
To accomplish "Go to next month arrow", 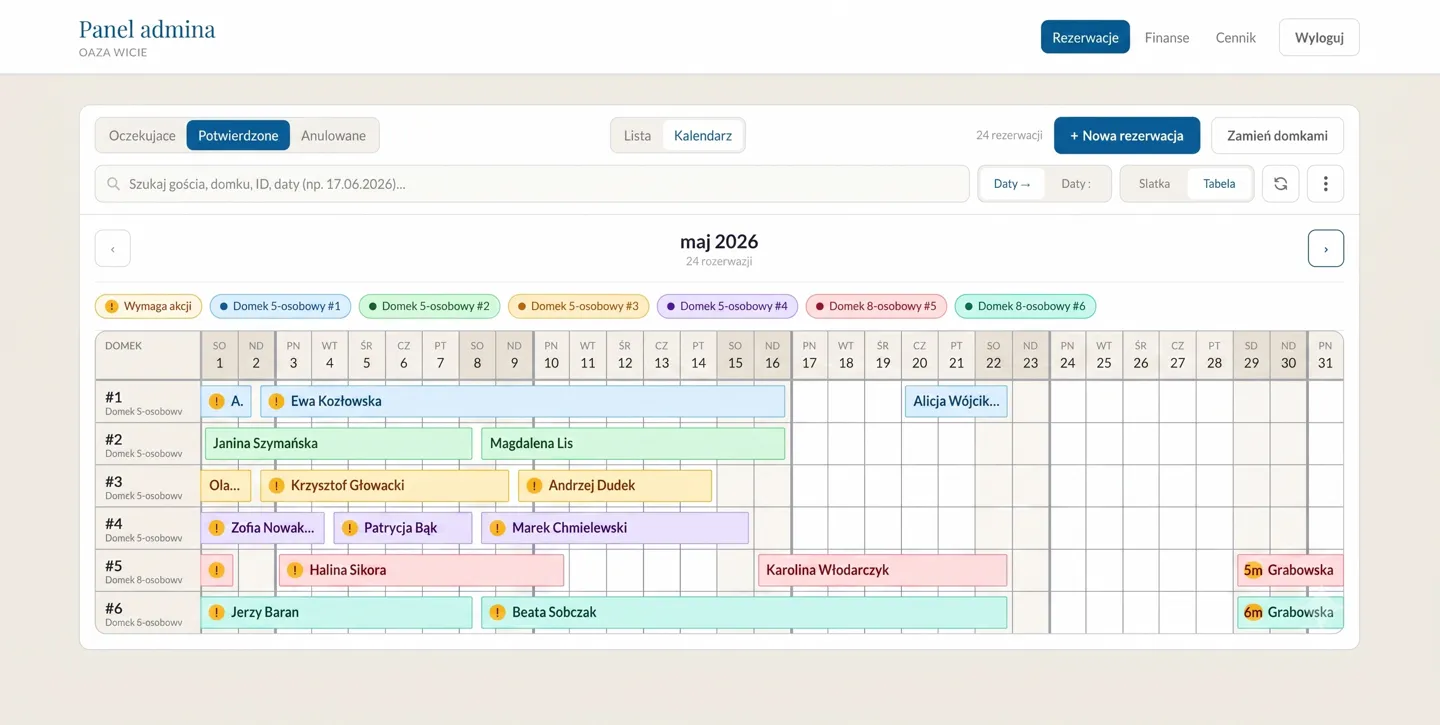I will pos(1326,249).
